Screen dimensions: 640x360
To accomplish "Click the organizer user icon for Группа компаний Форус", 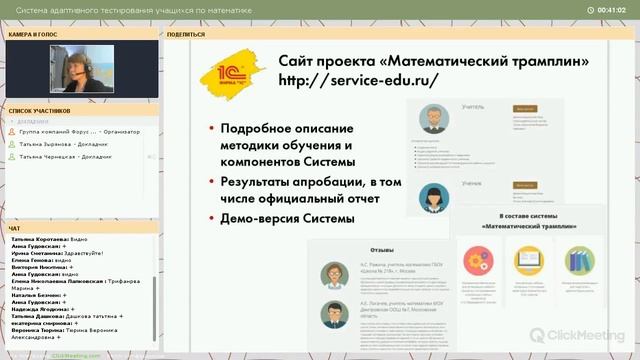I will (x=12, y=132).
